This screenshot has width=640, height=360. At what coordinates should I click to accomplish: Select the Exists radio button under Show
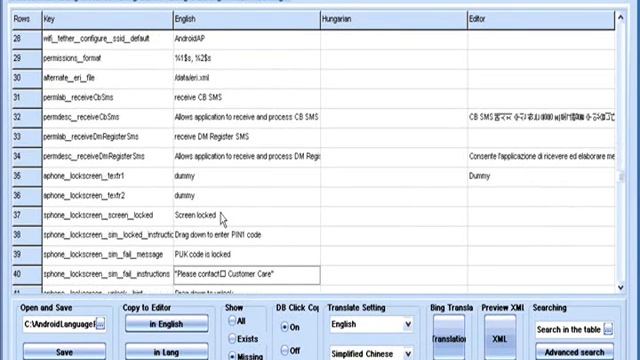click(x=232, y=339)
